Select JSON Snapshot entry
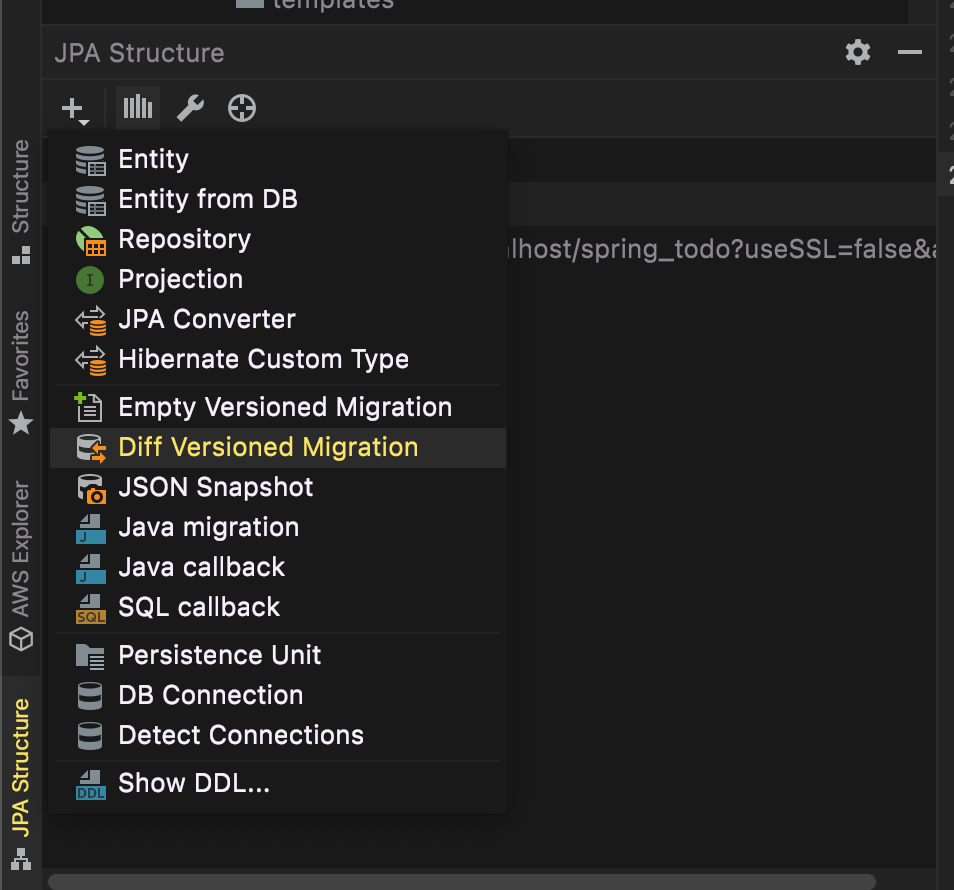 coord(277,488)
